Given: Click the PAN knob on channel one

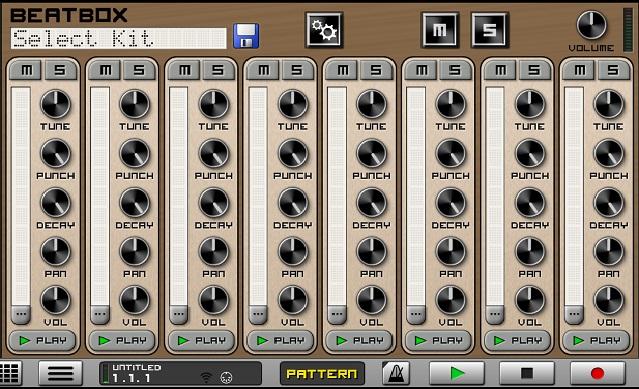Looking at the screenshot, I should 55,252.
